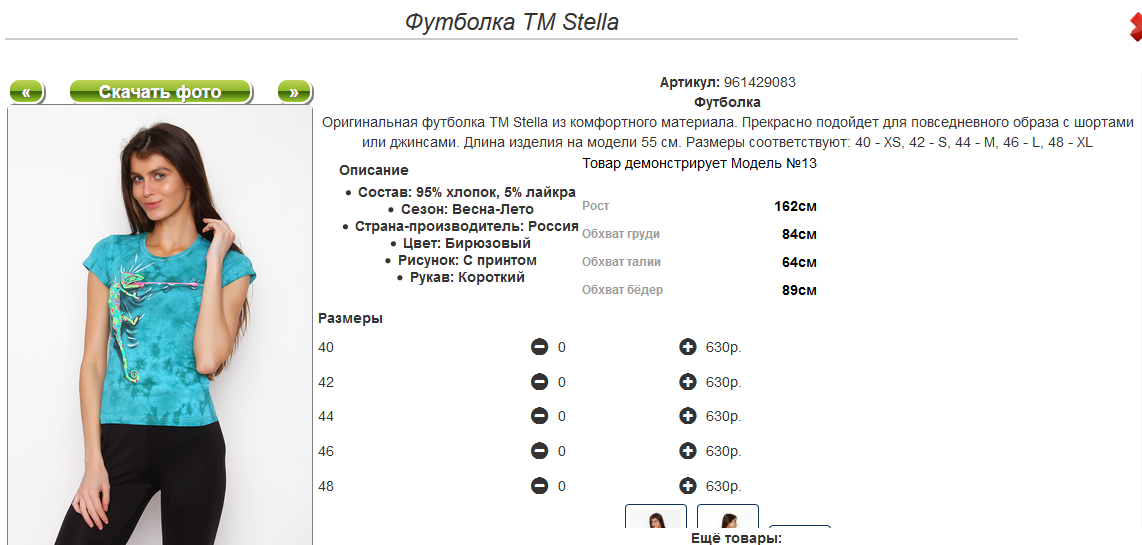Click minus icon for size 48
The height and width of the screenshot is (545, 1142).
[x=539, y=486]
